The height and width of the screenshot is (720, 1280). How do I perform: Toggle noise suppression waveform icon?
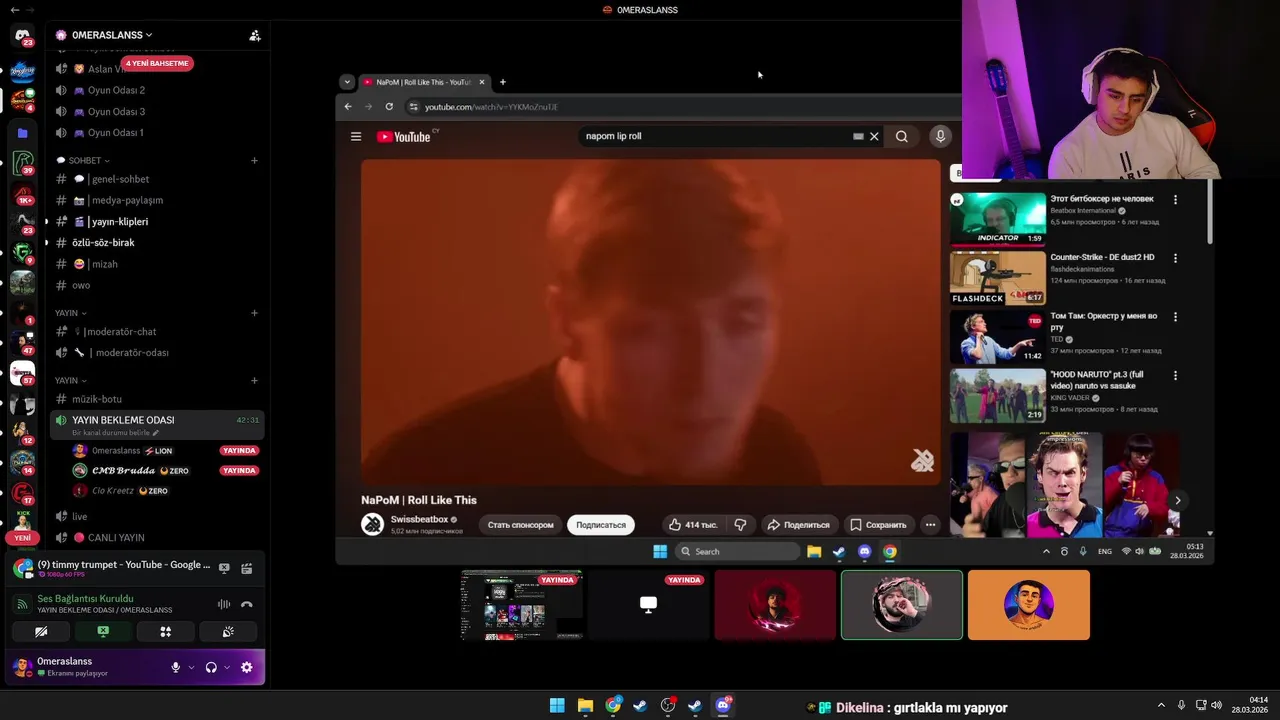[x=224, y=604]
